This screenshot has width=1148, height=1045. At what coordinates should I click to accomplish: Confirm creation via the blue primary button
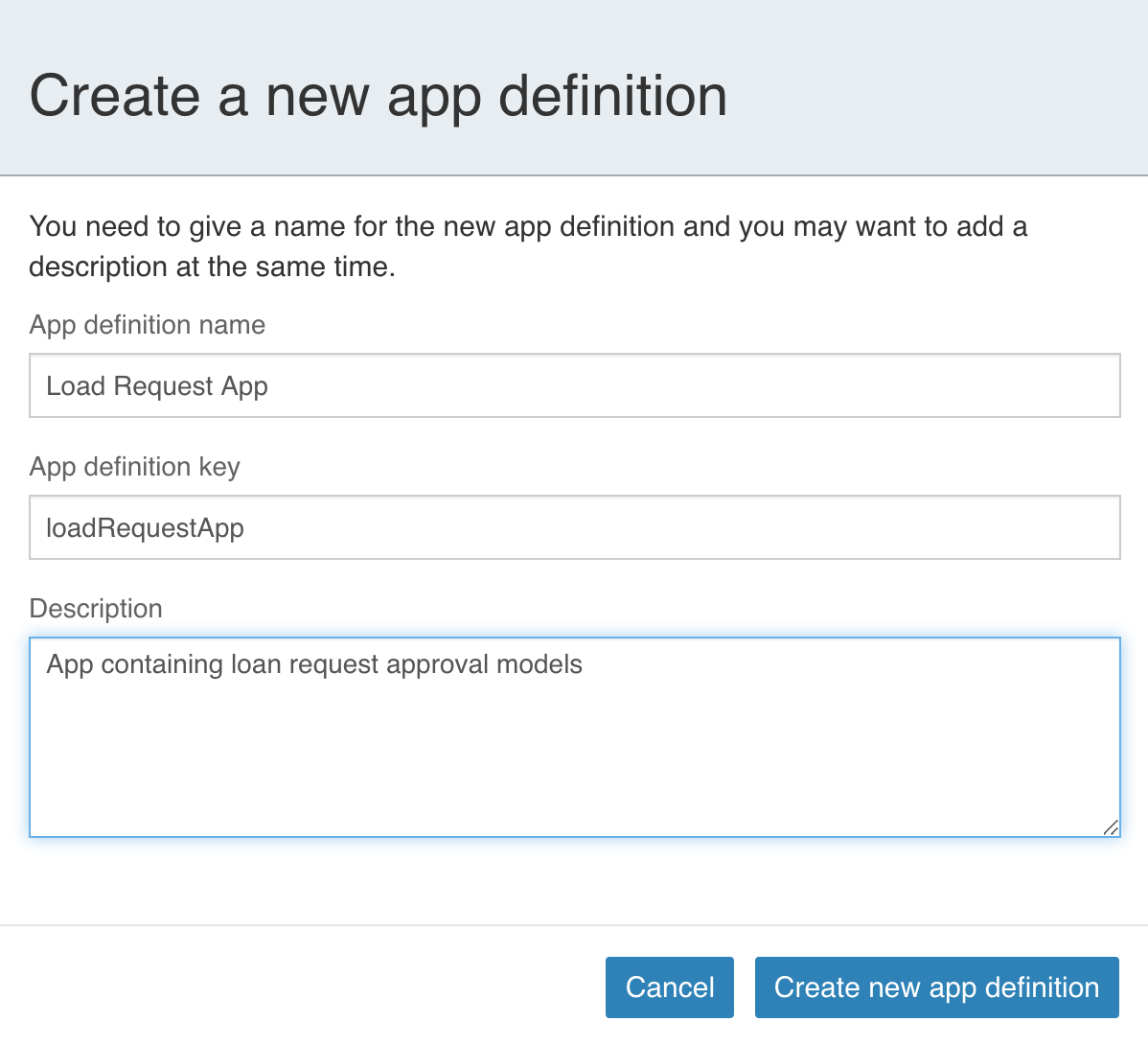pos(936,987)
